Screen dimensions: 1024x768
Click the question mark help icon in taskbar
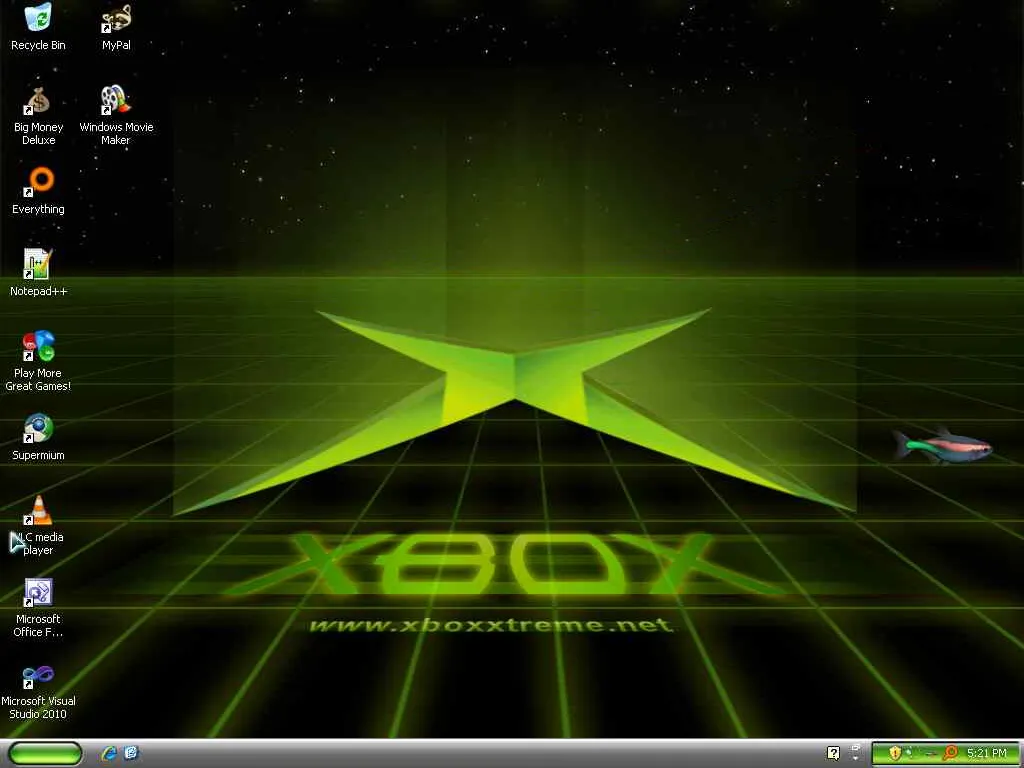[x=833, y=753]
